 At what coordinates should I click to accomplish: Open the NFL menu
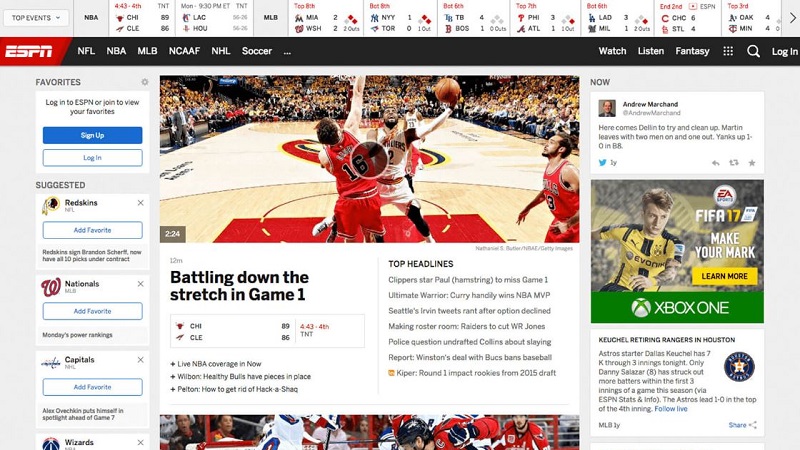tap(86, 51)
